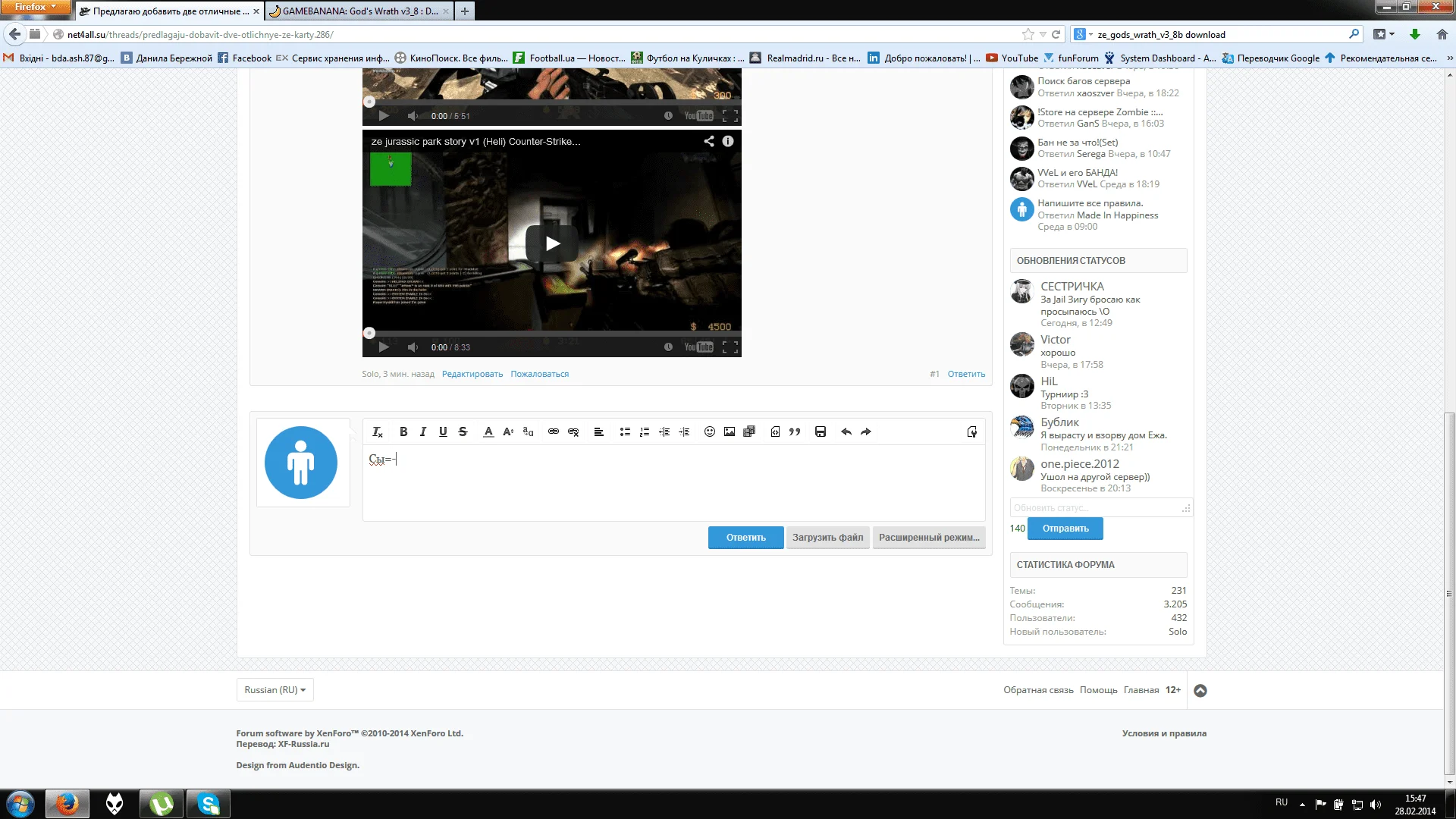
Task: Toggle bold formatting in the reply editor
Action: (x=403, y=432)
